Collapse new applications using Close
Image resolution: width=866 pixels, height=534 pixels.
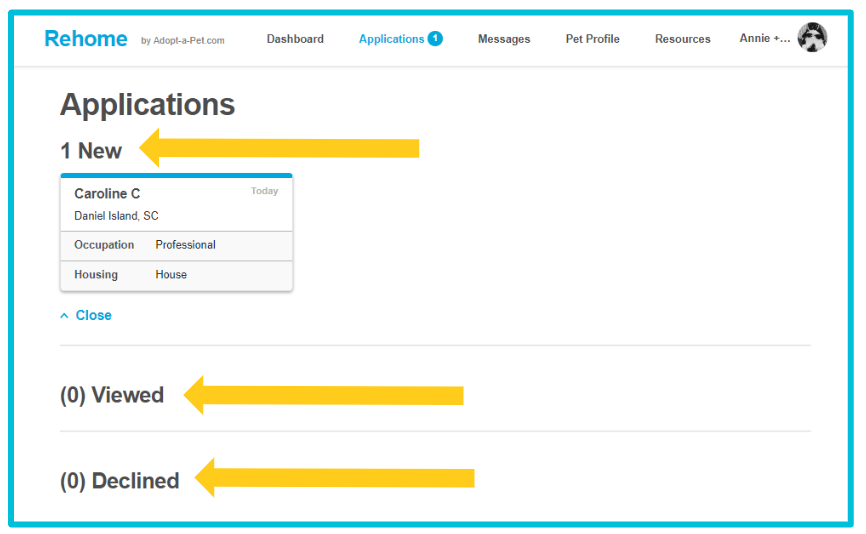tap(93, 316)
